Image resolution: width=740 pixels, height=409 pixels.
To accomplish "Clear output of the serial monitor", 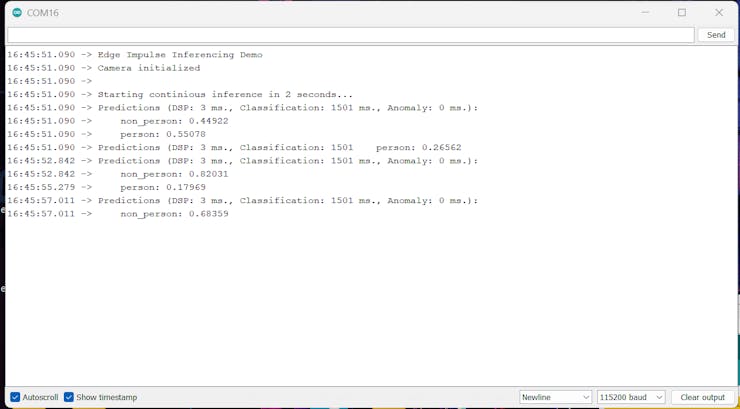I will pyautogui.click(x=702, y=397).
